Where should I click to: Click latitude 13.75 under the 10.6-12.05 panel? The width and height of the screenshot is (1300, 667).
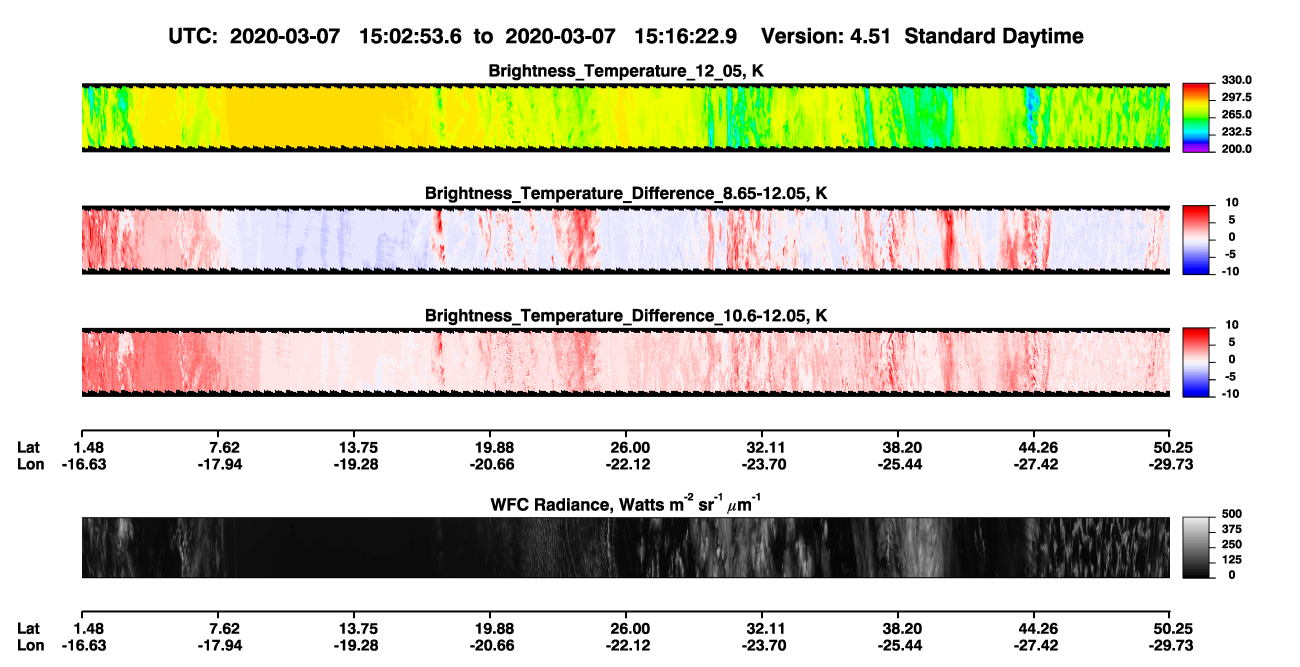[353, 447]
